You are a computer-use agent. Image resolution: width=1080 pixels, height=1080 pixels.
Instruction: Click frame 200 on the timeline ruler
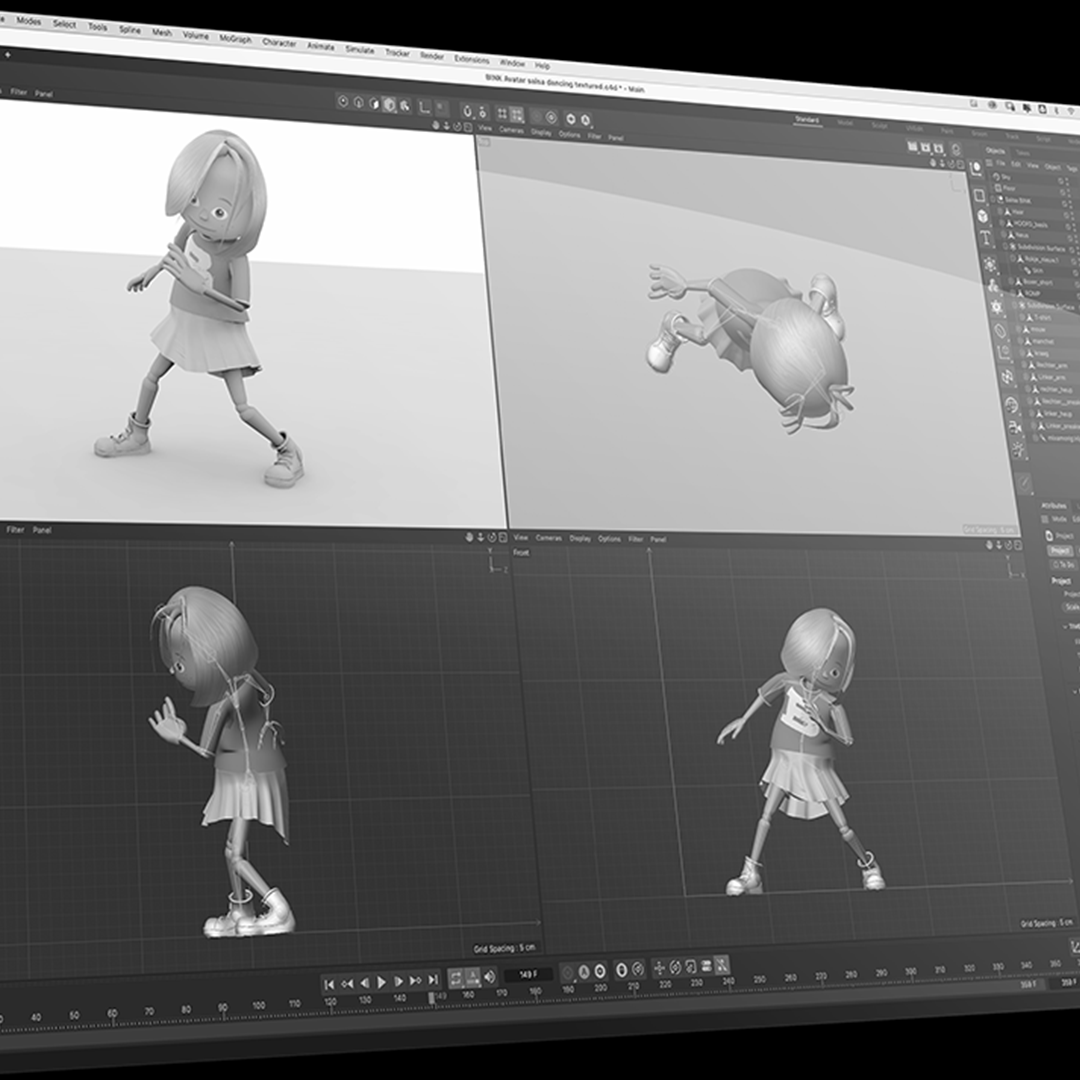click(601, 988)
